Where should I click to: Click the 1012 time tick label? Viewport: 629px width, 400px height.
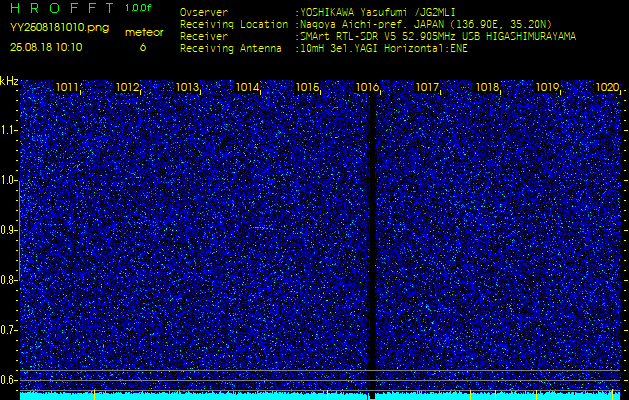(x=127, y=87)
